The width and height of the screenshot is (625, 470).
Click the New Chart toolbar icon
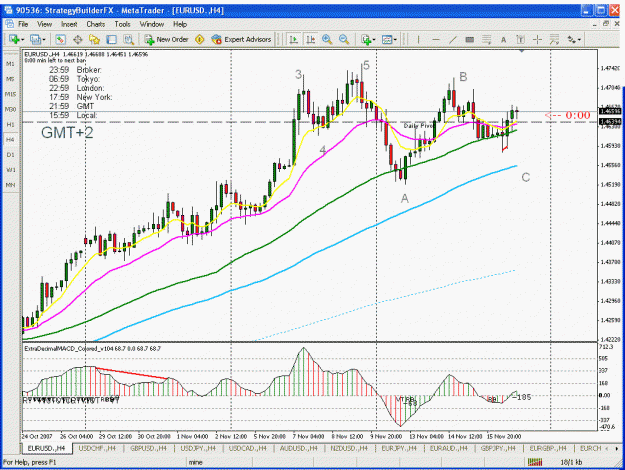(x=14, y=39)
